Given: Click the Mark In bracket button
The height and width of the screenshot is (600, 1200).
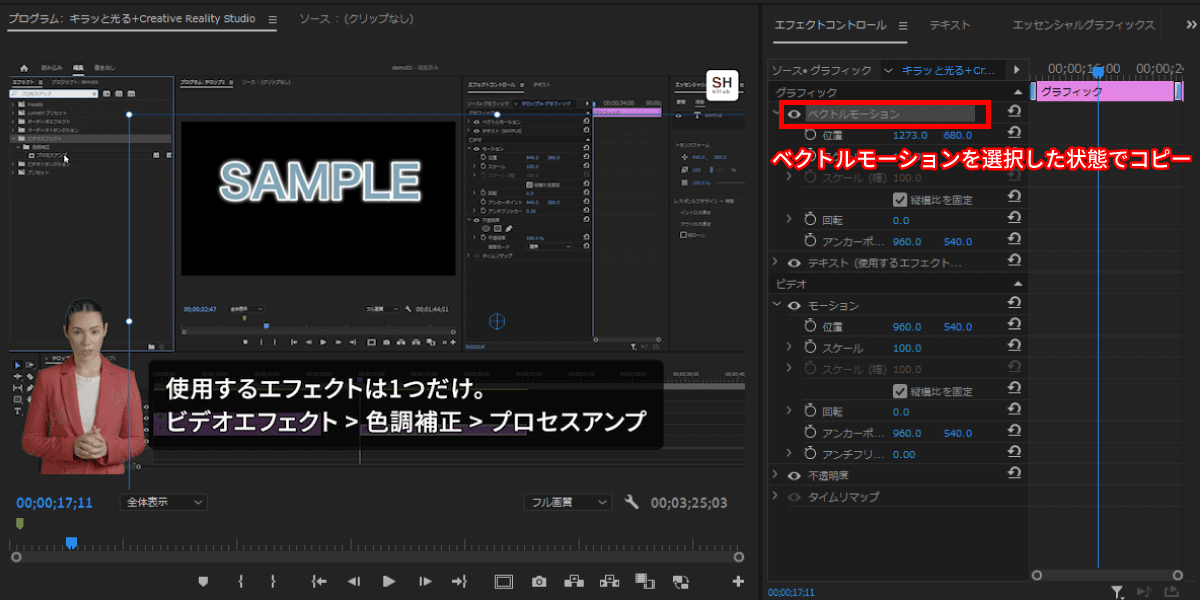Looking at the screenshot, I should 241,581.
